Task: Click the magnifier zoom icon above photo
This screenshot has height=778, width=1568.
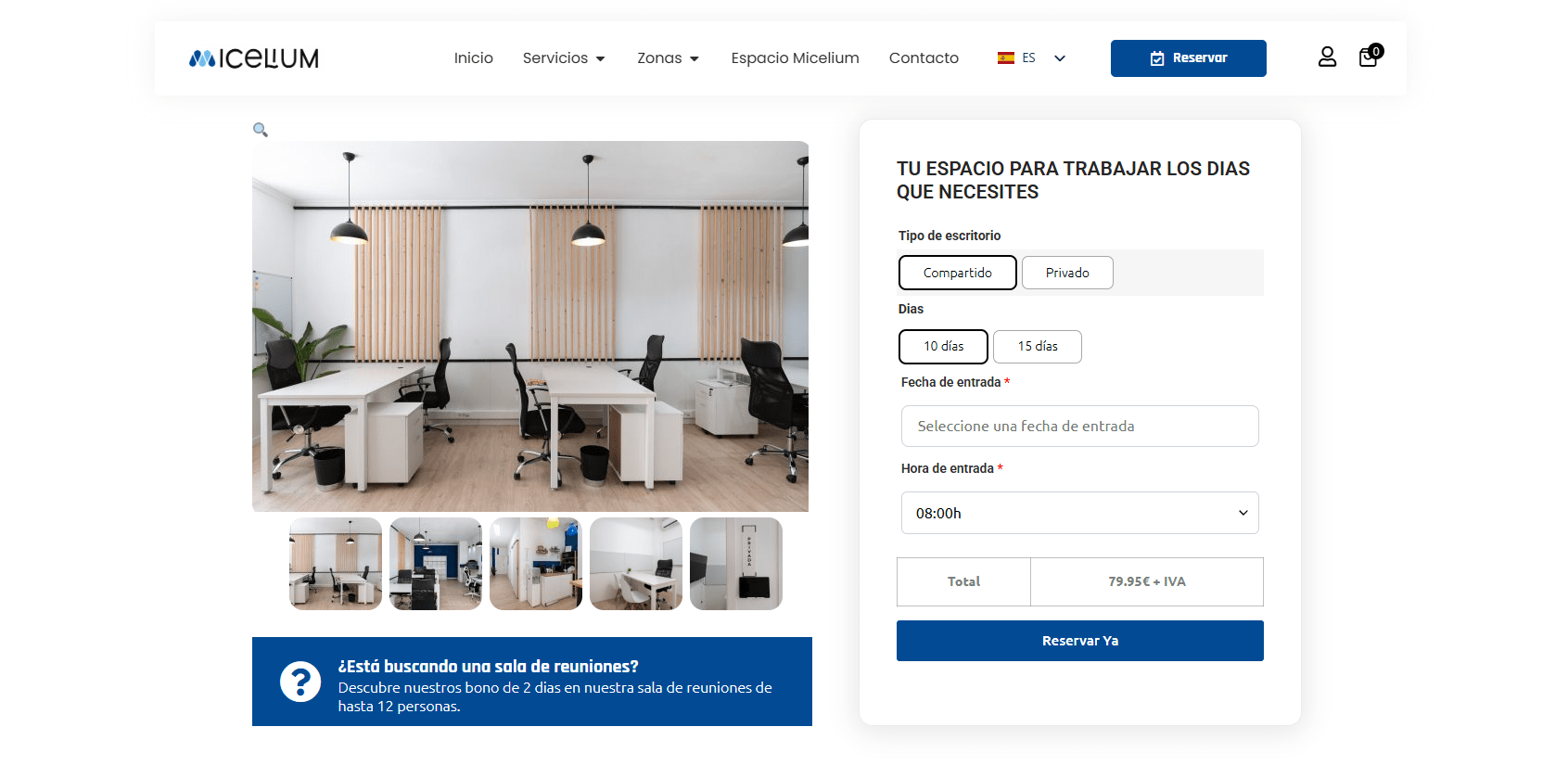Action: tap(261, 130)
